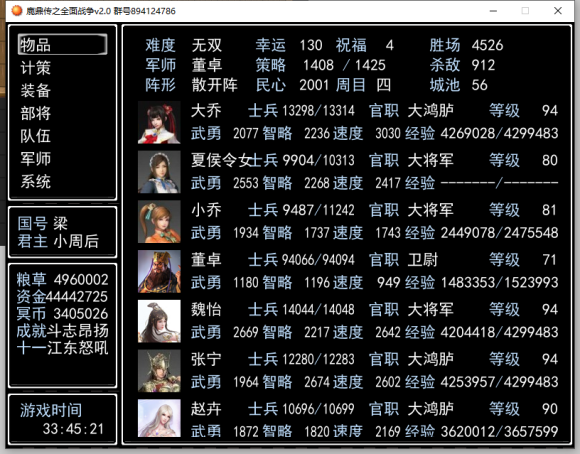Click 大乔's 速度 value 3030
Viewport: 580px width, 454px height.
[388, 133]
